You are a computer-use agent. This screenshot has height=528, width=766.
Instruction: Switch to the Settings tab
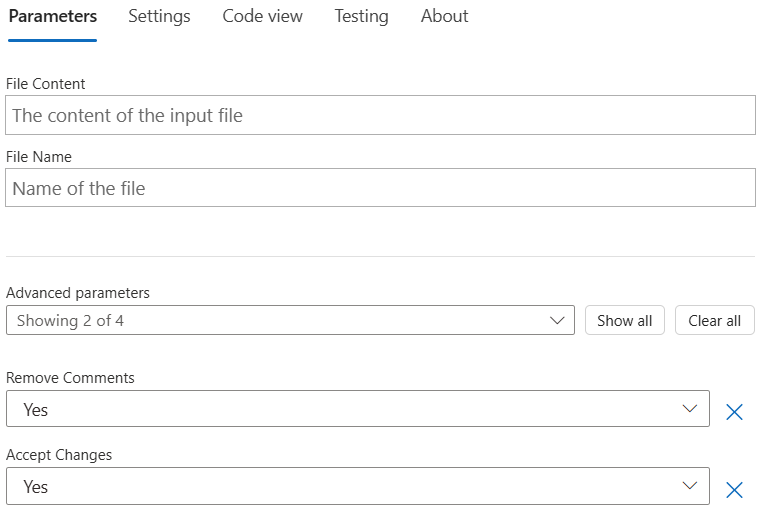tap(159, 17)
